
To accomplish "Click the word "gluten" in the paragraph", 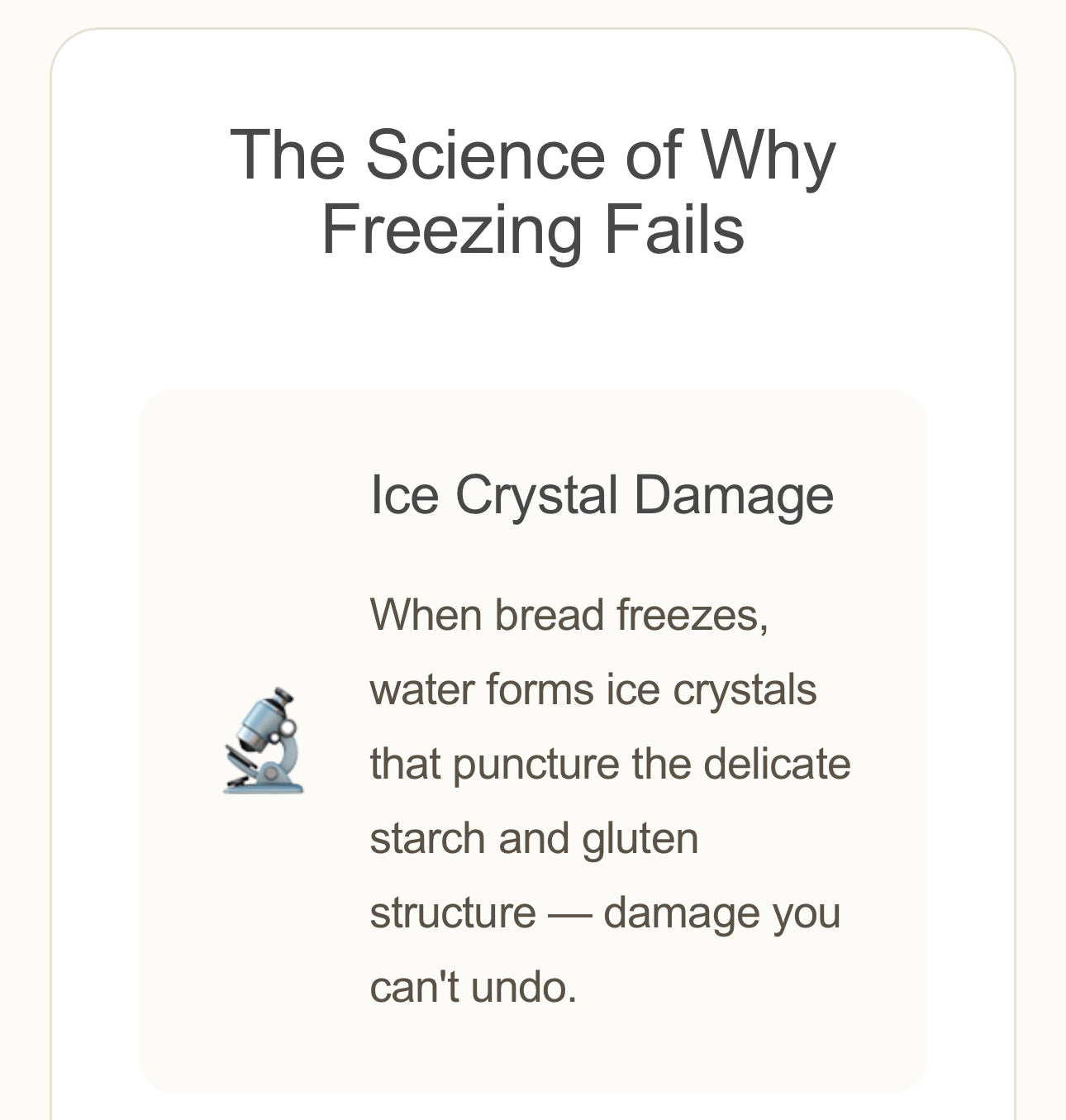I will 640,838.
